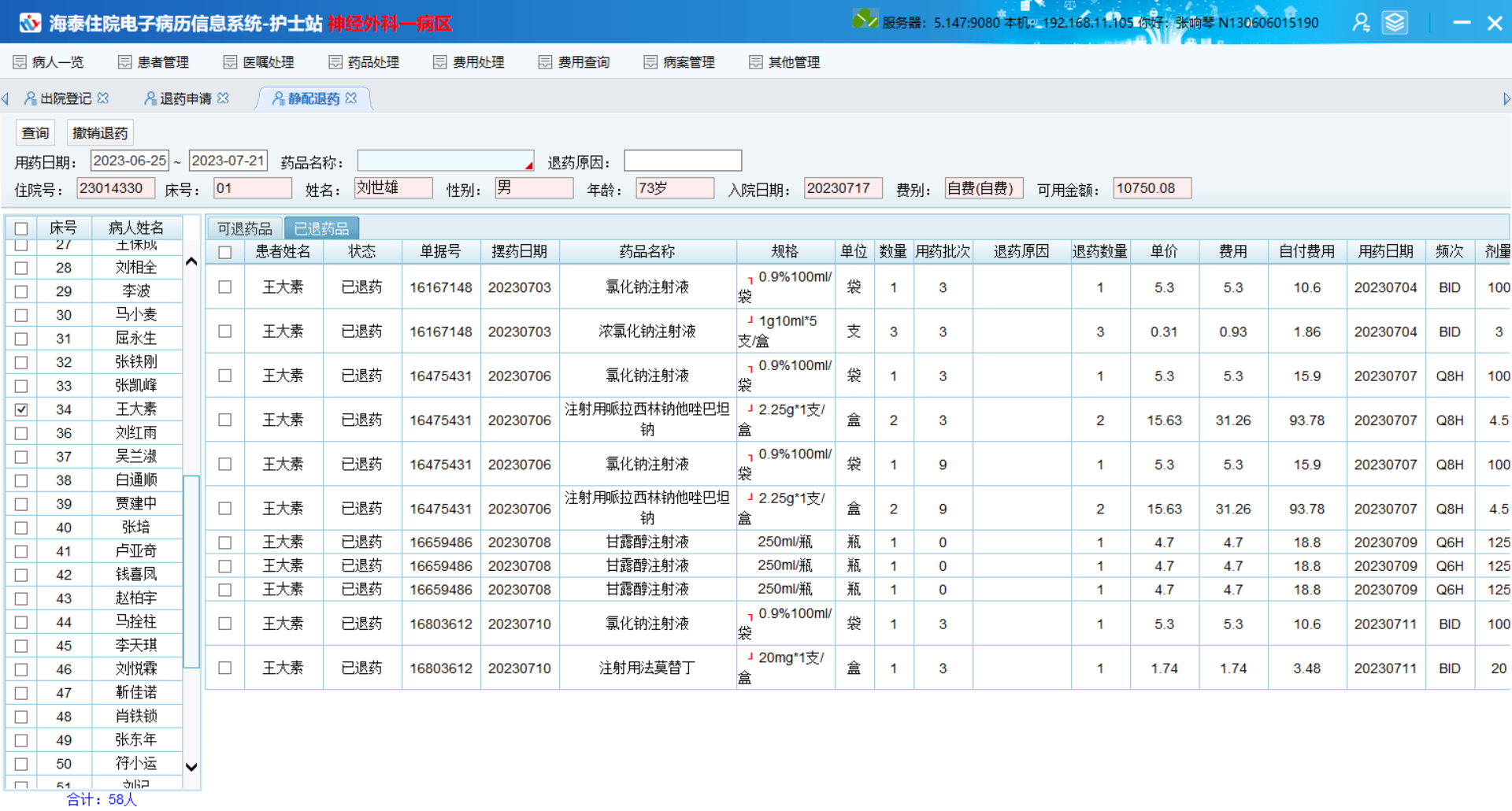Check the box for bed 28 刘相全
This screenshot has height=811, width=1512.
pyautogui.click(x=21, y=268)
